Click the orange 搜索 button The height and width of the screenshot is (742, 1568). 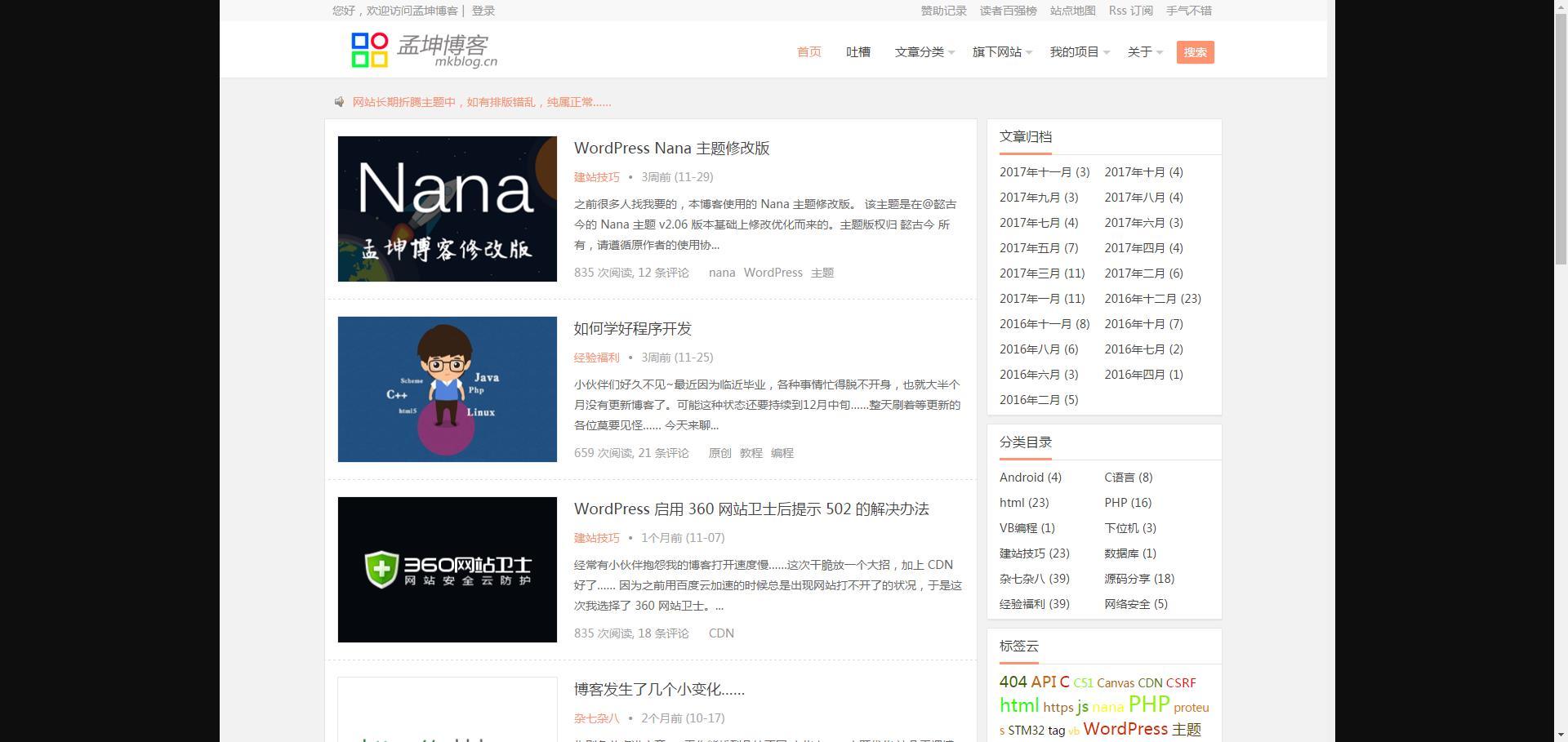click(x=1195, y=52)
